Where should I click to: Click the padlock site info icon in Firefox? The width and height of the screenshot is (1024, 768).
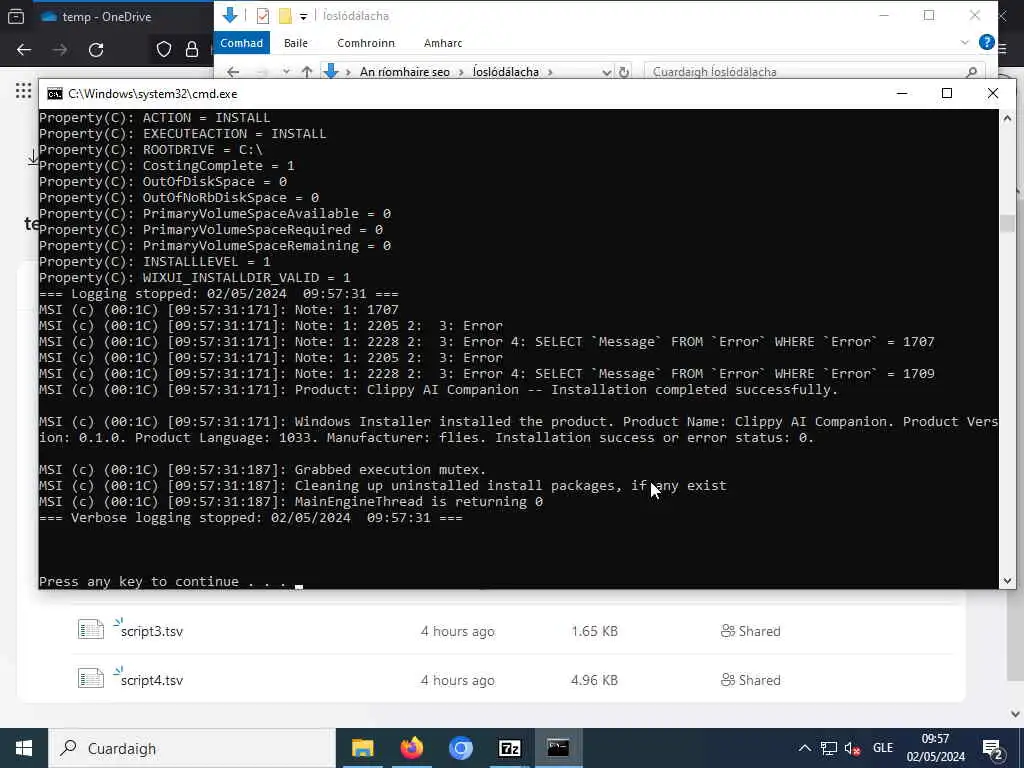pyautogui.click(x=192, y=50)
